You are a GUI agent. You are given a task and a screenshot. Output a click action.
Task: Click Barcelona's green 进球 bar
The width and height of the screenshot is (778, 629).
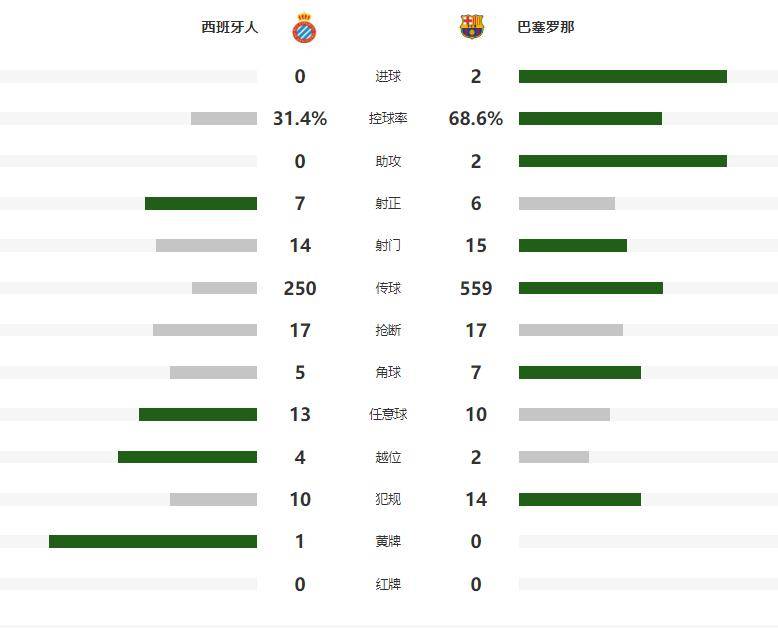click(x=622, y=77)
